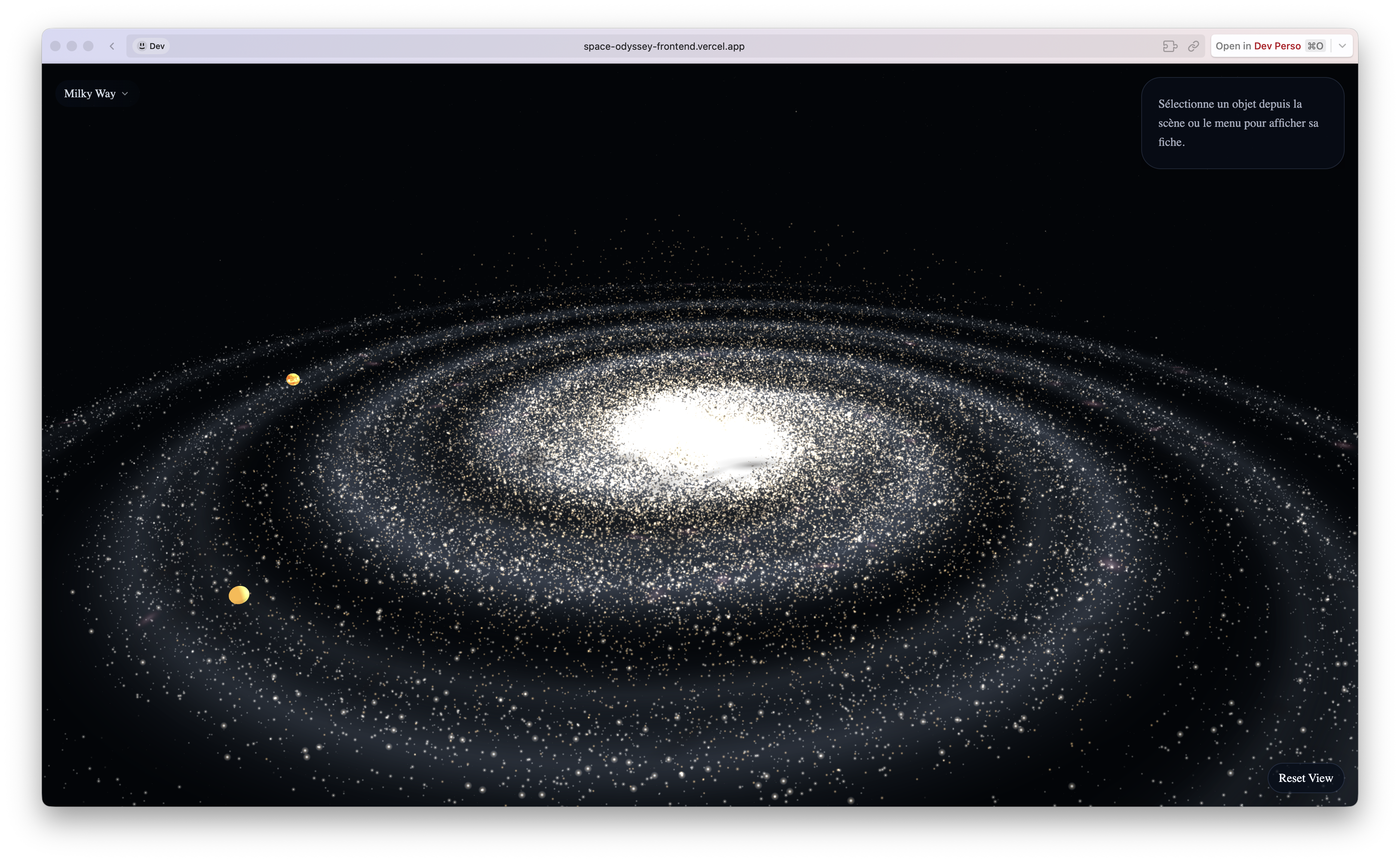Go back with the browser back arrow

tap(112, 46)
